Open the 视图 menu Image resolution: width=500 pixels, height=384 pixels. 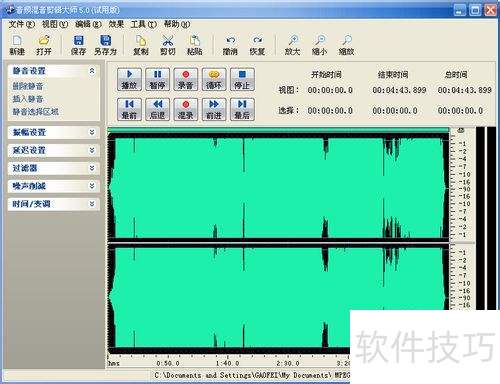pyautogui.click(x=55, y=24)
